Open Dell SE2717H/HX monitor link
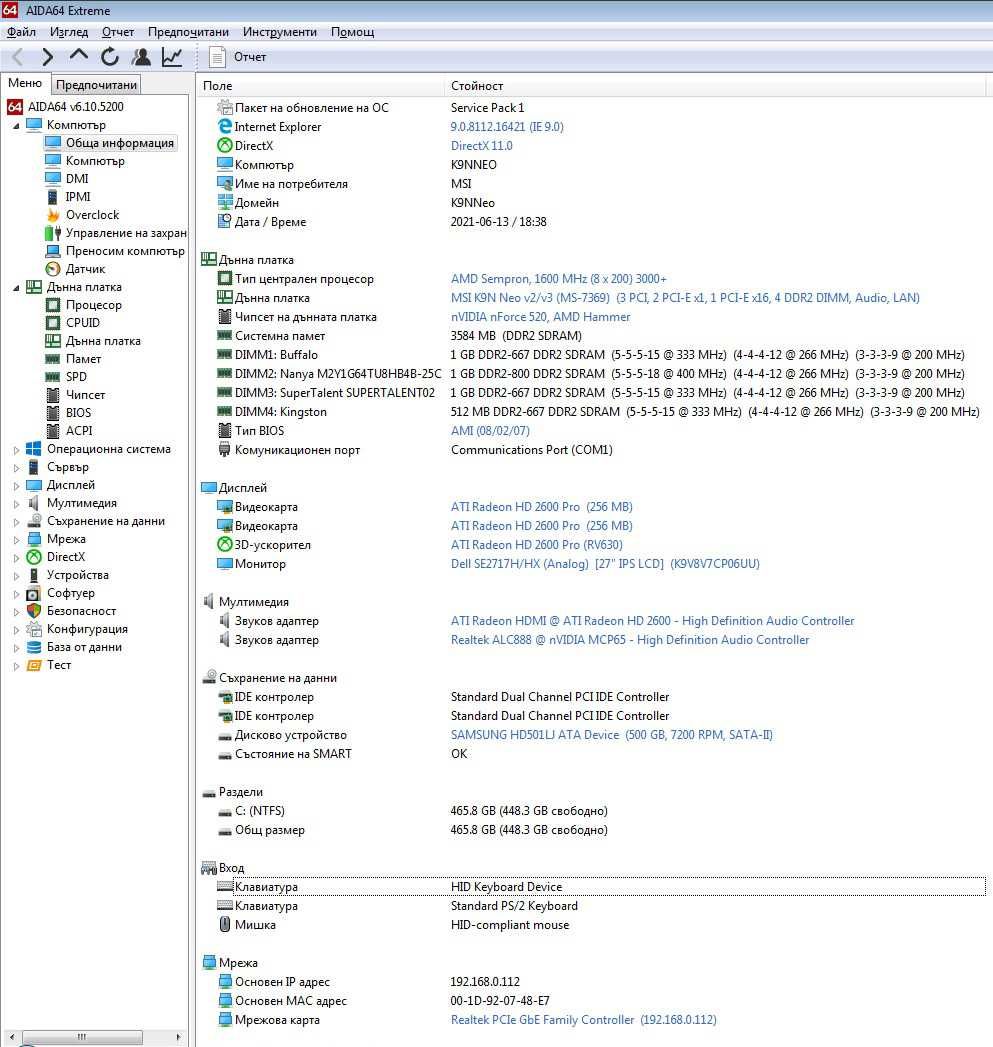This screenshot has height=1047, width=993. (605, 564)
